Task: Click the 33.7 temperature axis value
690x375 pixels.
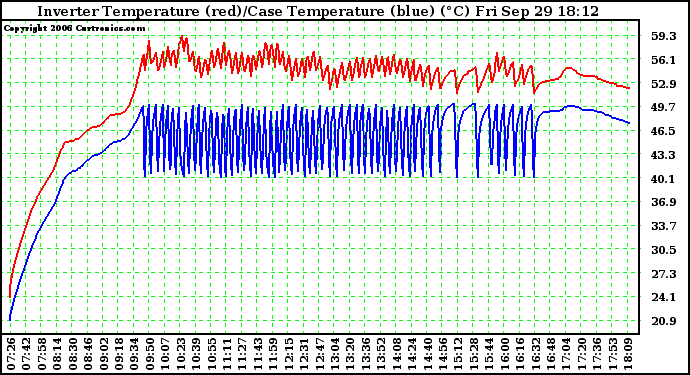Action: coord(664,226)
